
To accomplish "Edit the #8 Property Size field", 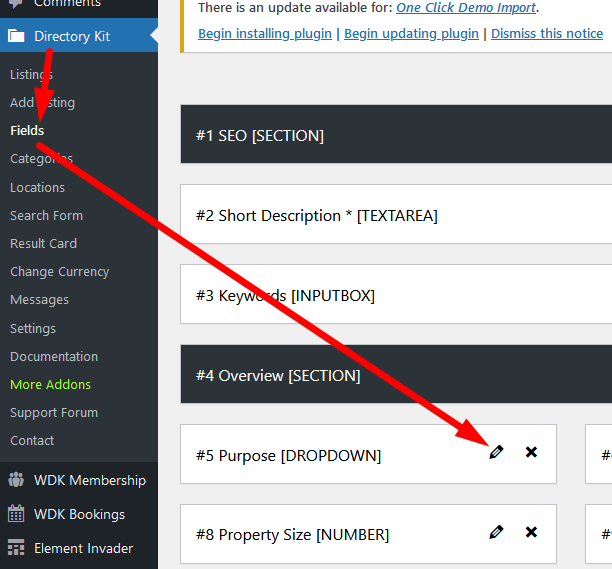I will pyautogui.click(x=496, y=532).
